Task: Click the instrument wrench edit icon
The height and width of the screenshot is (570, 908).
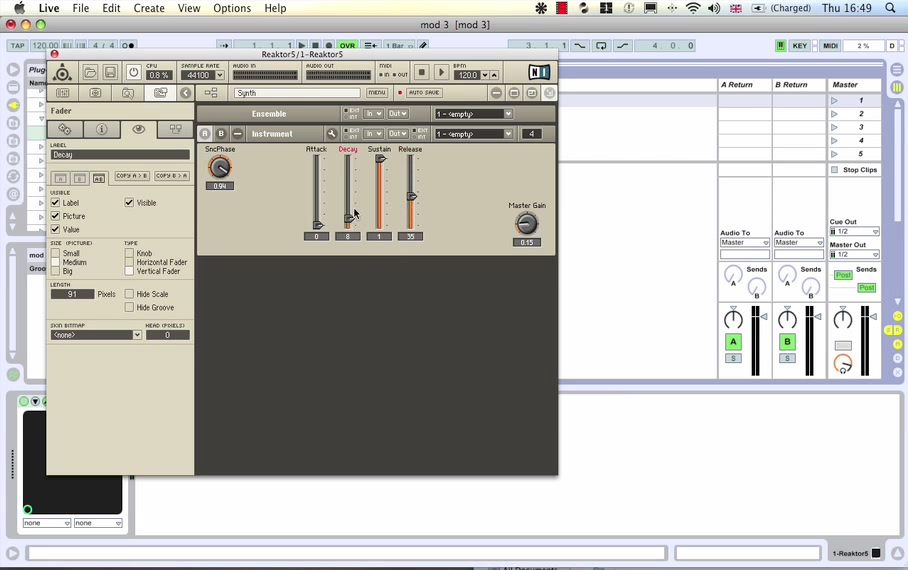Action: (332, 134)
